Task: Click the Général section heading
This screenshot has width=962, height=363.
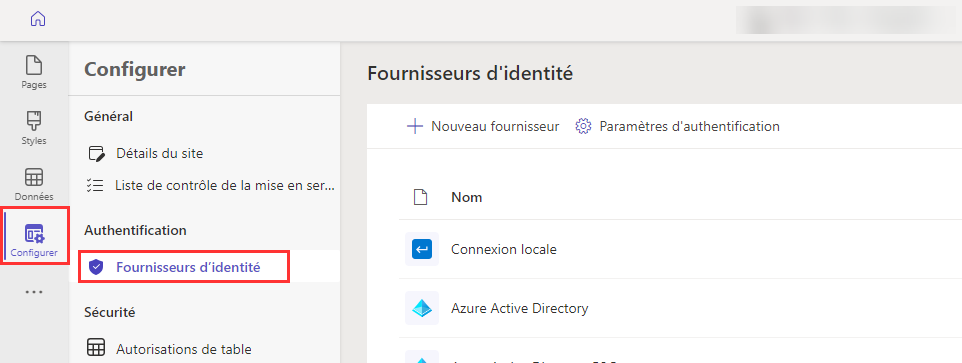Action: click(108, 116)
